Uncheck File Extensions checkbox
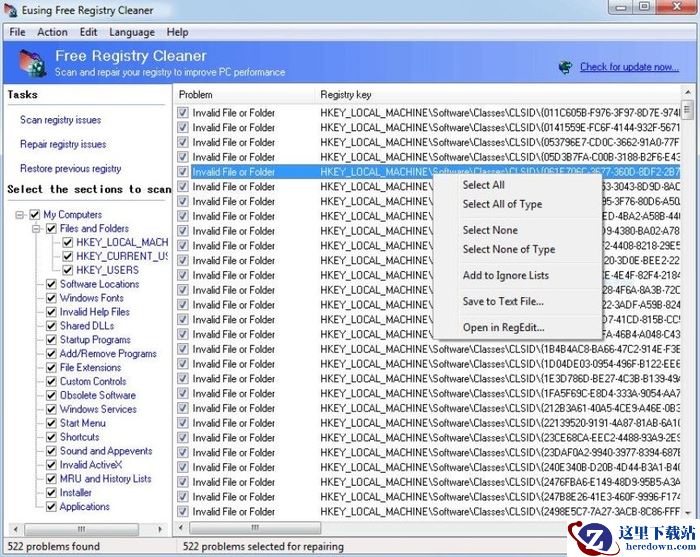The width and height of the screenshot is (700, 557). pos(51,368)
